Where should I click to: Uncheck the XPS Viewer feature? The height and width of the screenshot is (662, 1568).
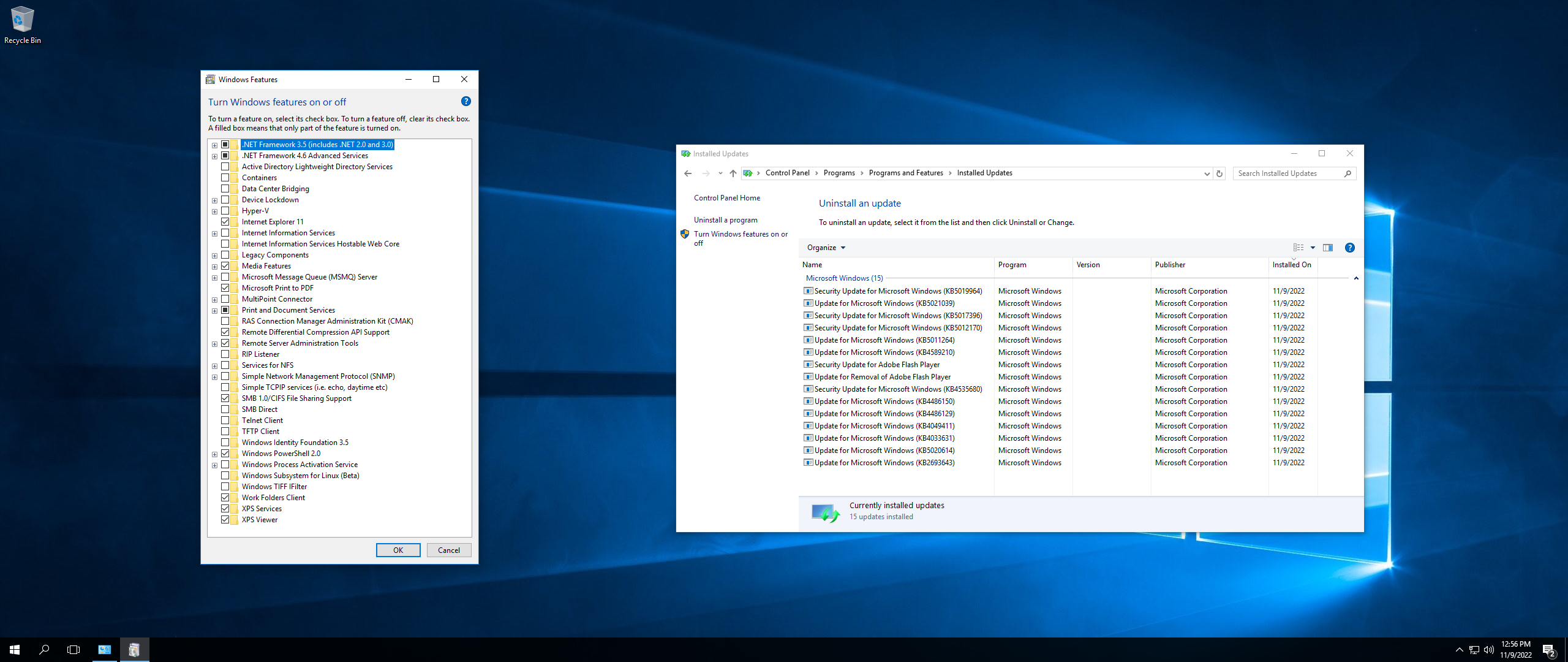(x=225, y=520)
